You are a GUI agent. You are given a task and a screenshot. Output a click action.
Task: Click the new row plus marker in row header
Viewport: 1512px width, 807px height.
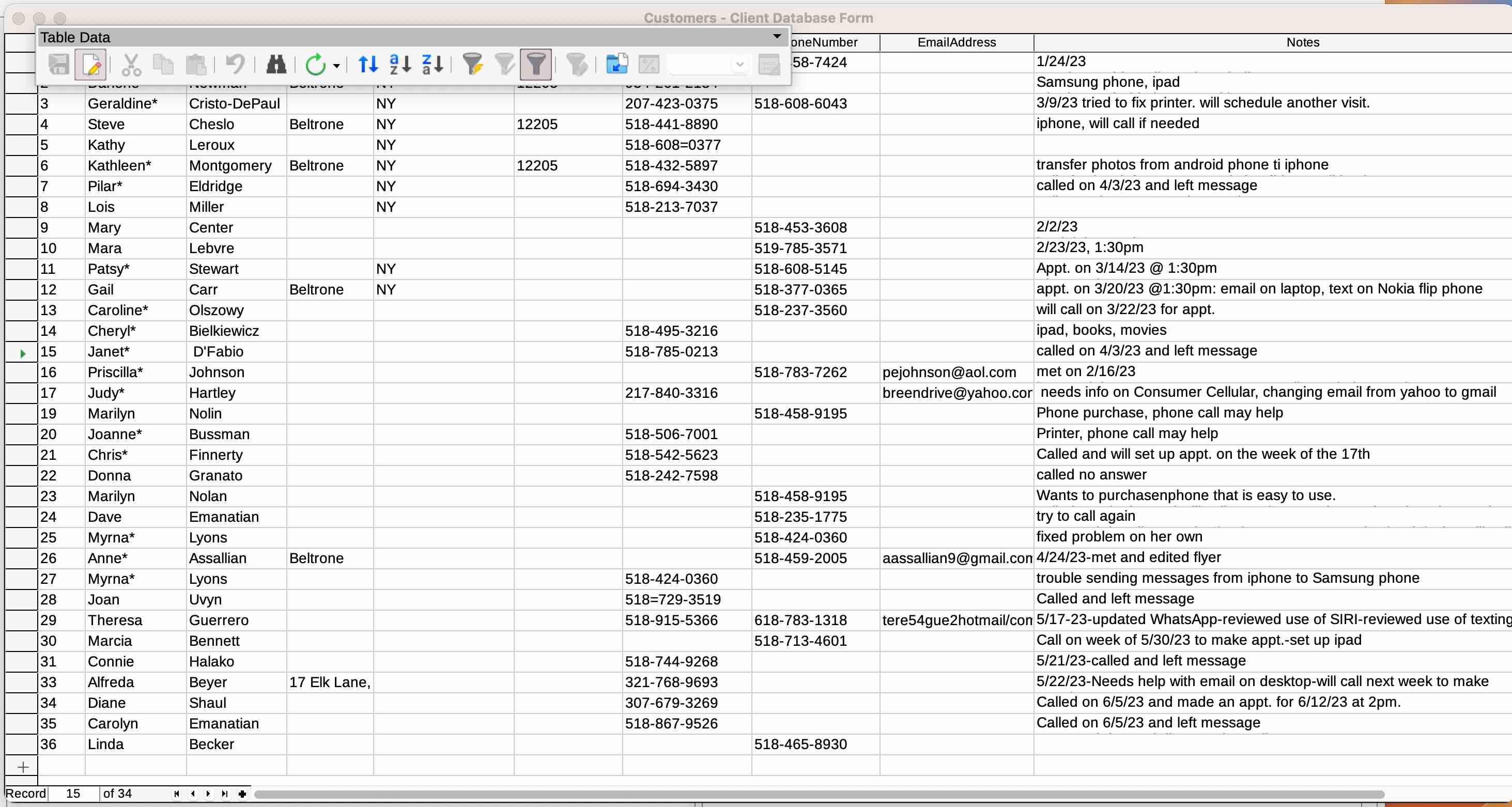23,767
